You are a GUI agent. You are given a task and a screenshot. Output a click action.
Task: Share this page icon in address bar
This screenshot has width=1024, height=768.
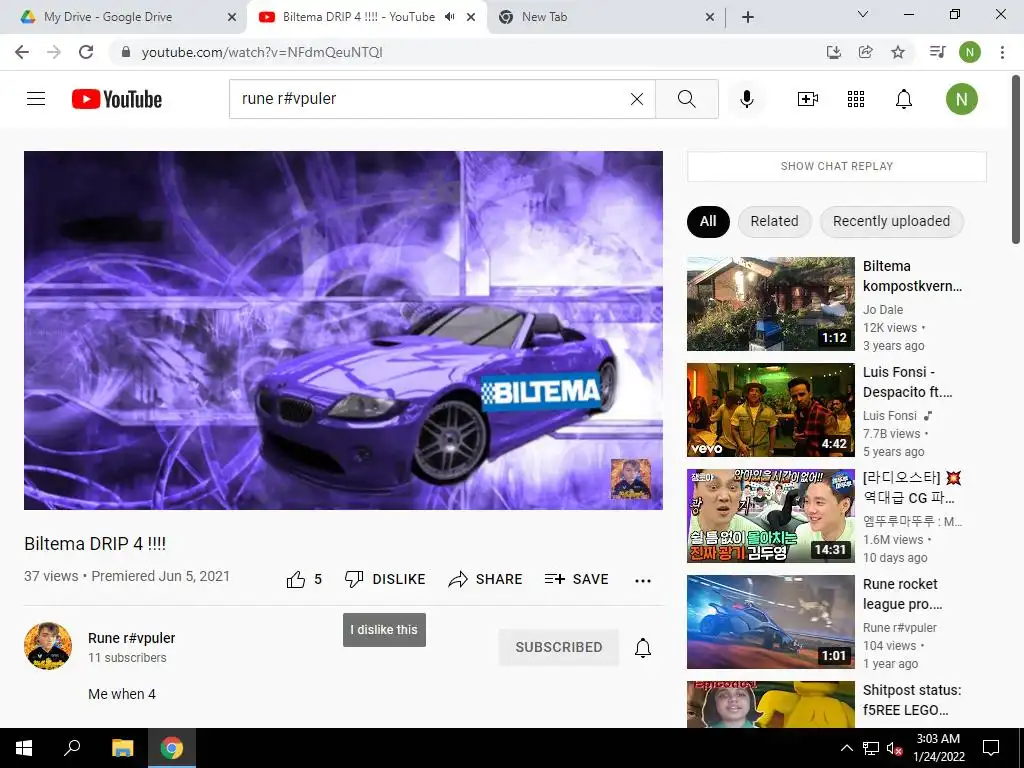click(865, 52)
